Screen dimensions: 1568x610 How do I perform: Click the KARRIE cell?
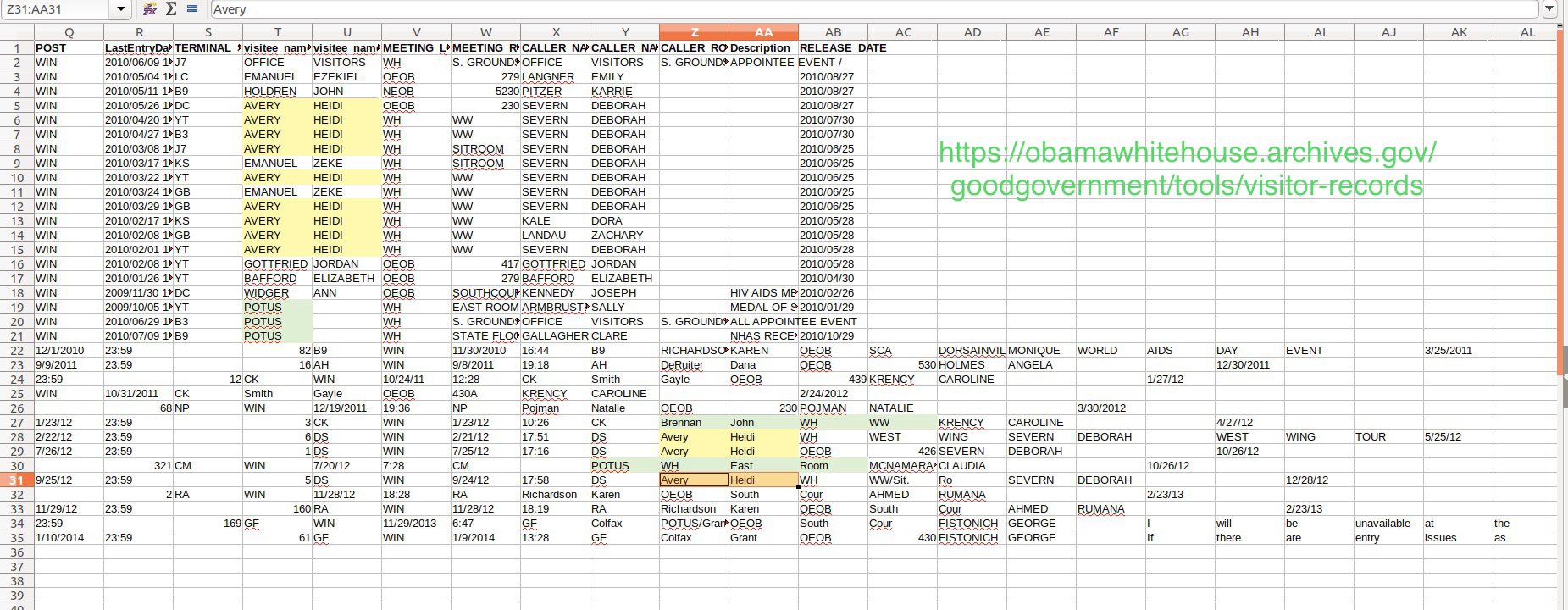pyautogui.click(x=624, y=91)
